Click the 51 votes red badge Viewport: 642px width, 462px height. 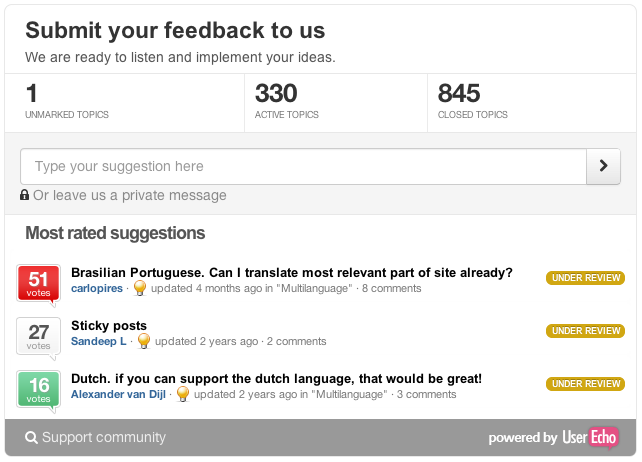38,284
